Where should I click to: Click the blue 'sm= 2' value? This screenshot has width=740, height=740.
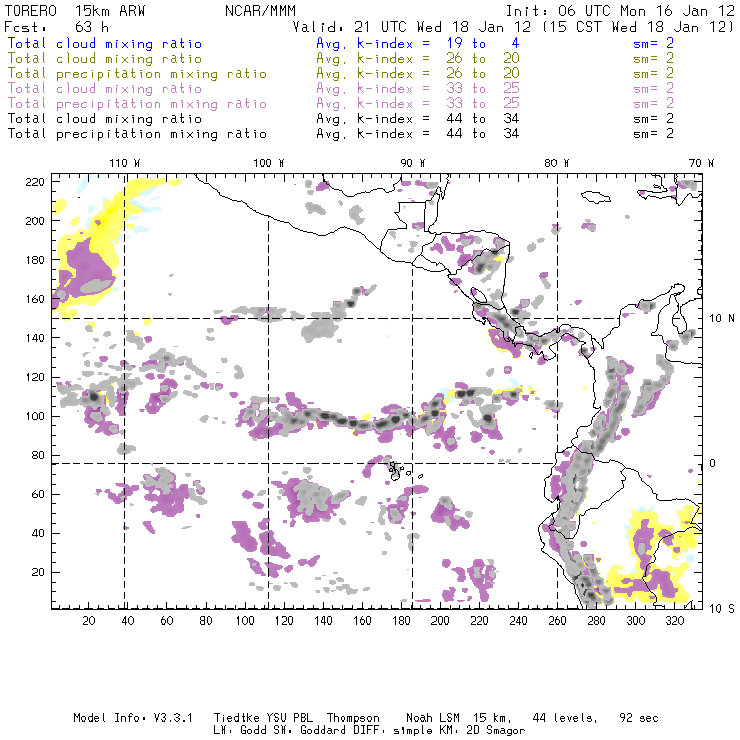point(654,43)
